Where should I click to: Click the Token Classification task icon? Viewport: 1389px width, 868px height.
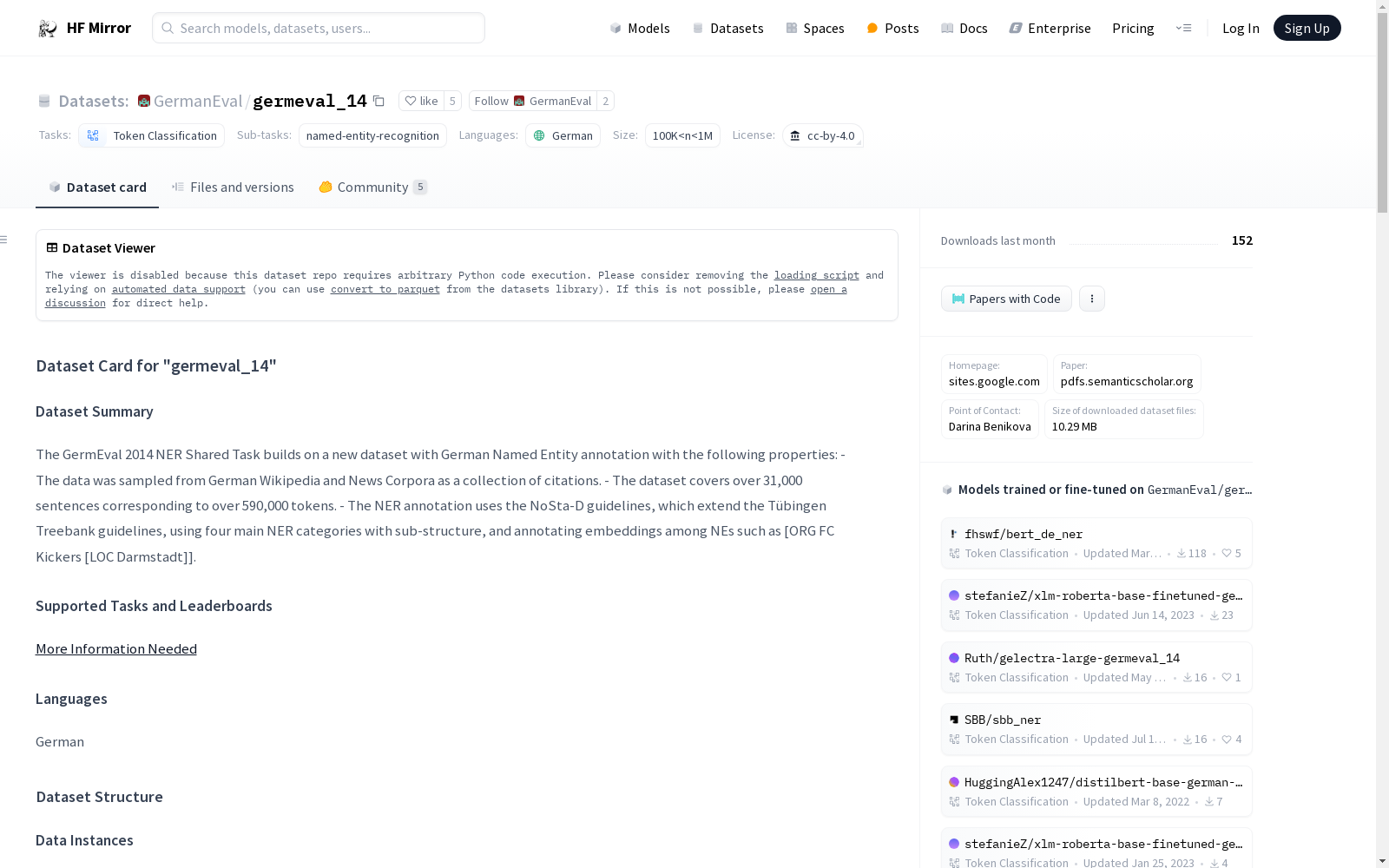point(93,135)
